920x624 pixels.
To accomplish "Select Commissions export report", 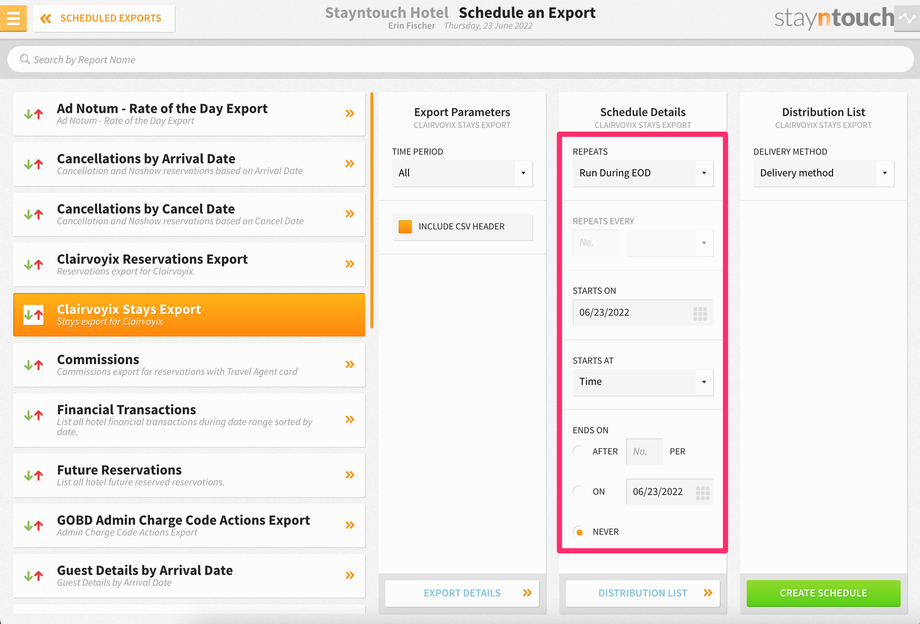I will (189, 365).
